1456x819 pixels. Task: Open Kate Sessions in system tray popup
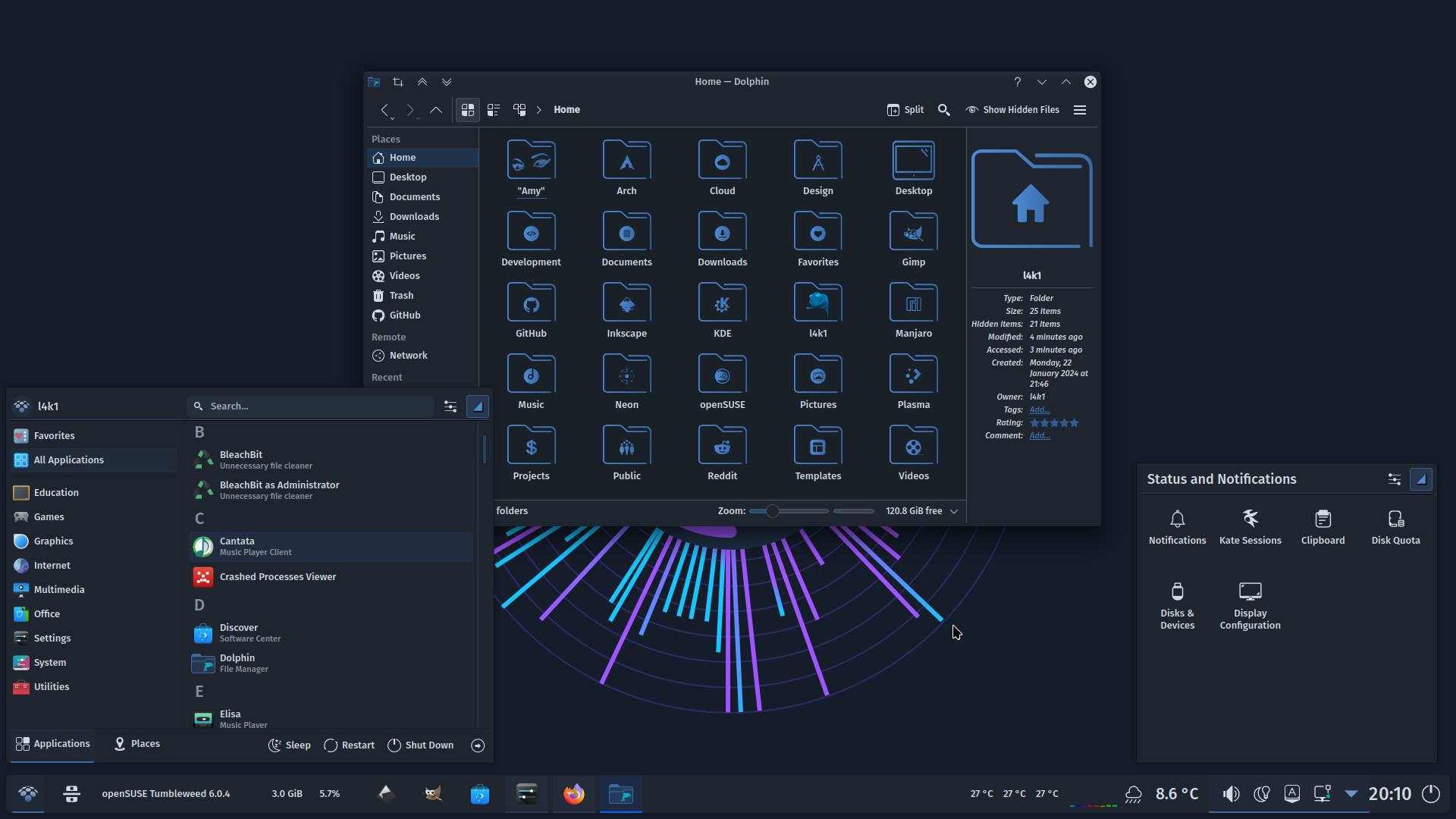click(1250, 528)
